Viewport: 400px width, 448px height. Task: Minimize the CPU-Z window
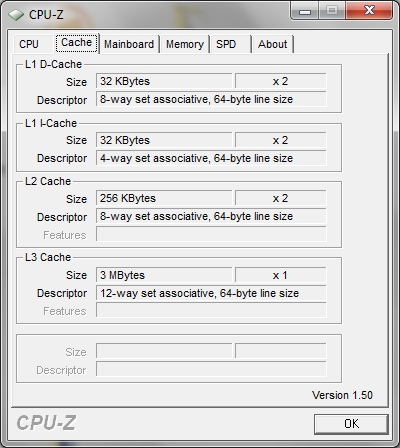tap(305, 11)
